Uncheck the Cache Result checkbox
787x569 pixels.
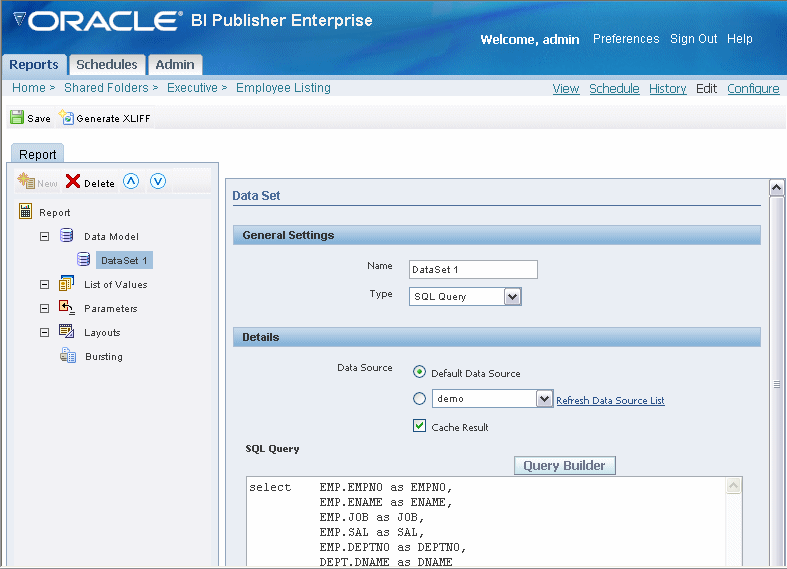(419, 426)
